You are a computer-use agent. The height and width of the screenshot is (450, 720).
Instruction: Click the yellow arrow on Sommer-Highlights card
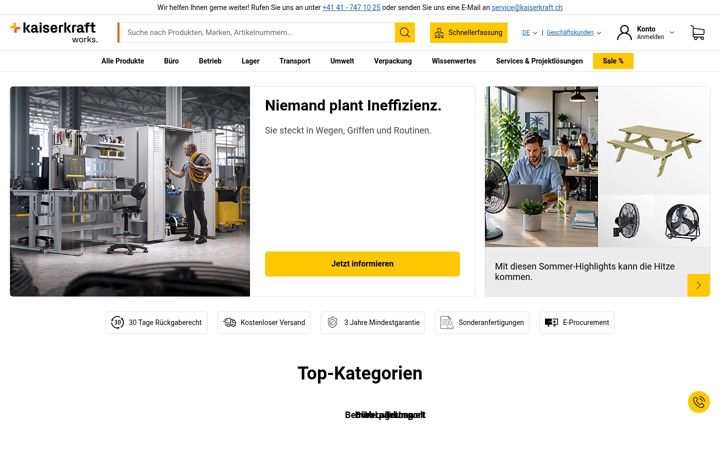[698, 285]
